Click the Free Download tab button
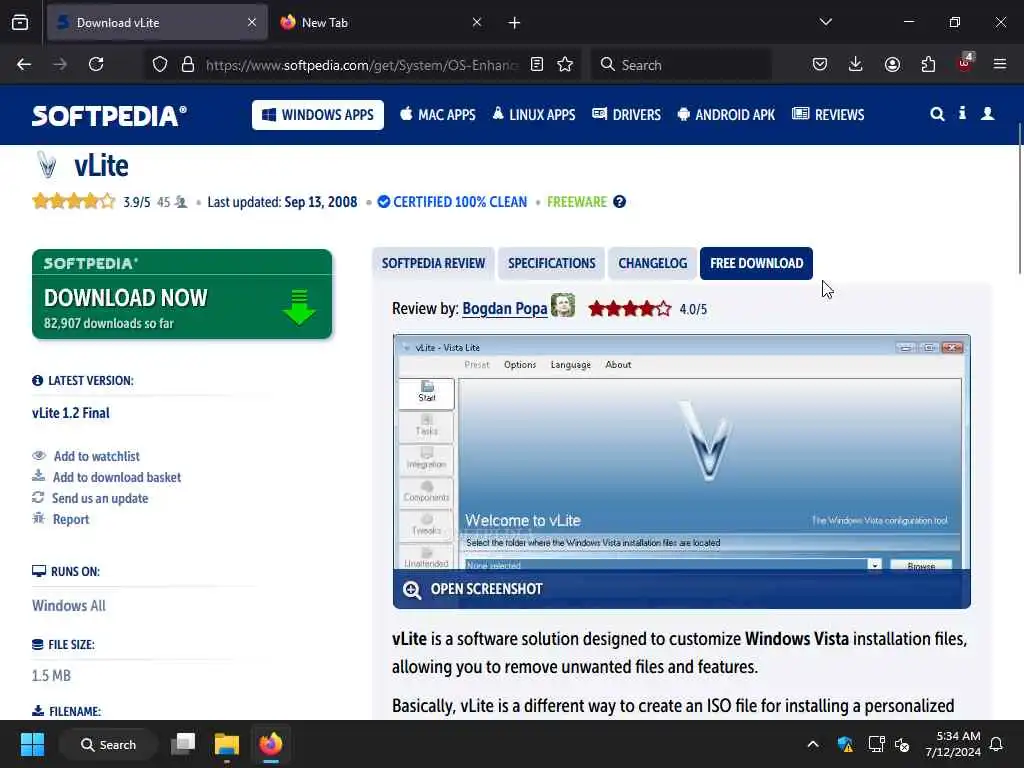1024x768 pixels. (756, 263)
